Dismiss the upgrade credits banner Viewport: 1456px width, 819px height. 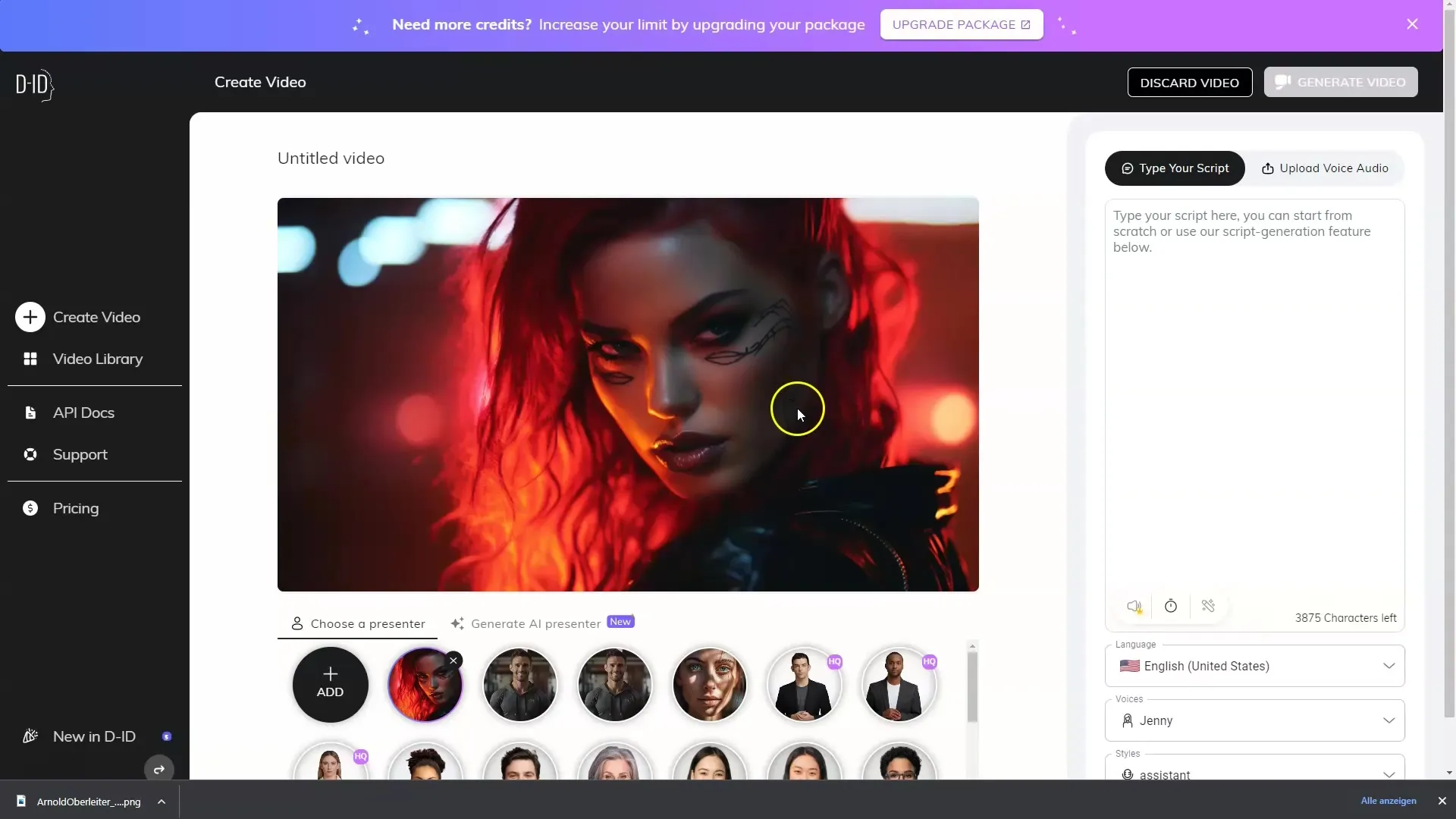1413,24
